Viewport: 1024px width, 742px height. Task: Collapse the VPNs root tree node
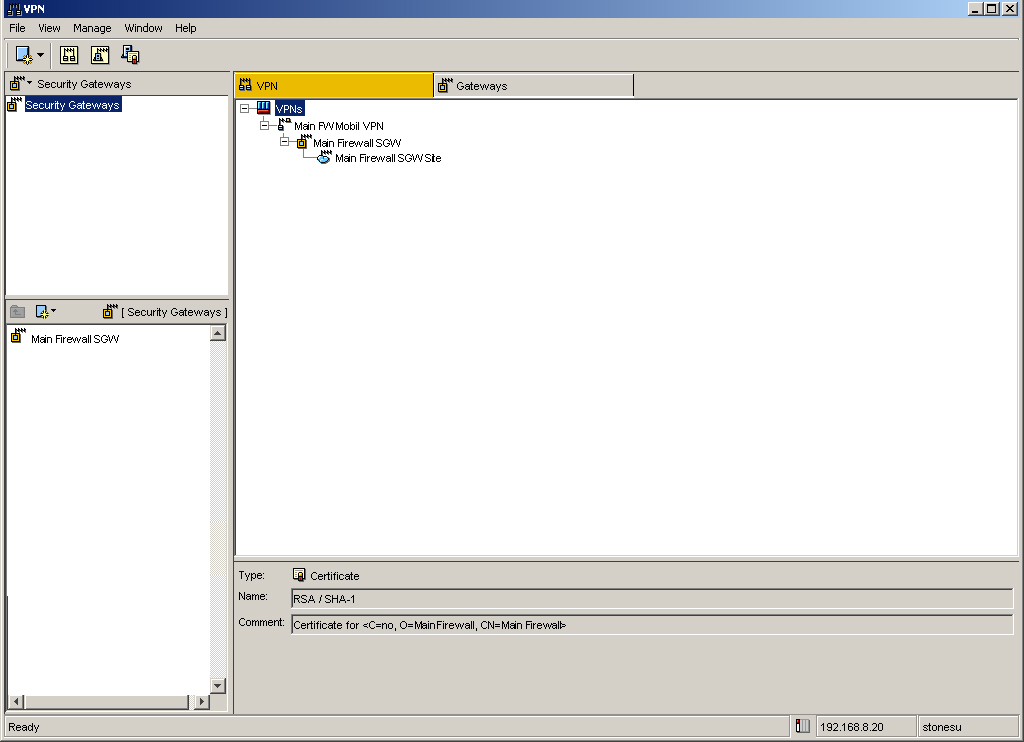click(245, 109)
